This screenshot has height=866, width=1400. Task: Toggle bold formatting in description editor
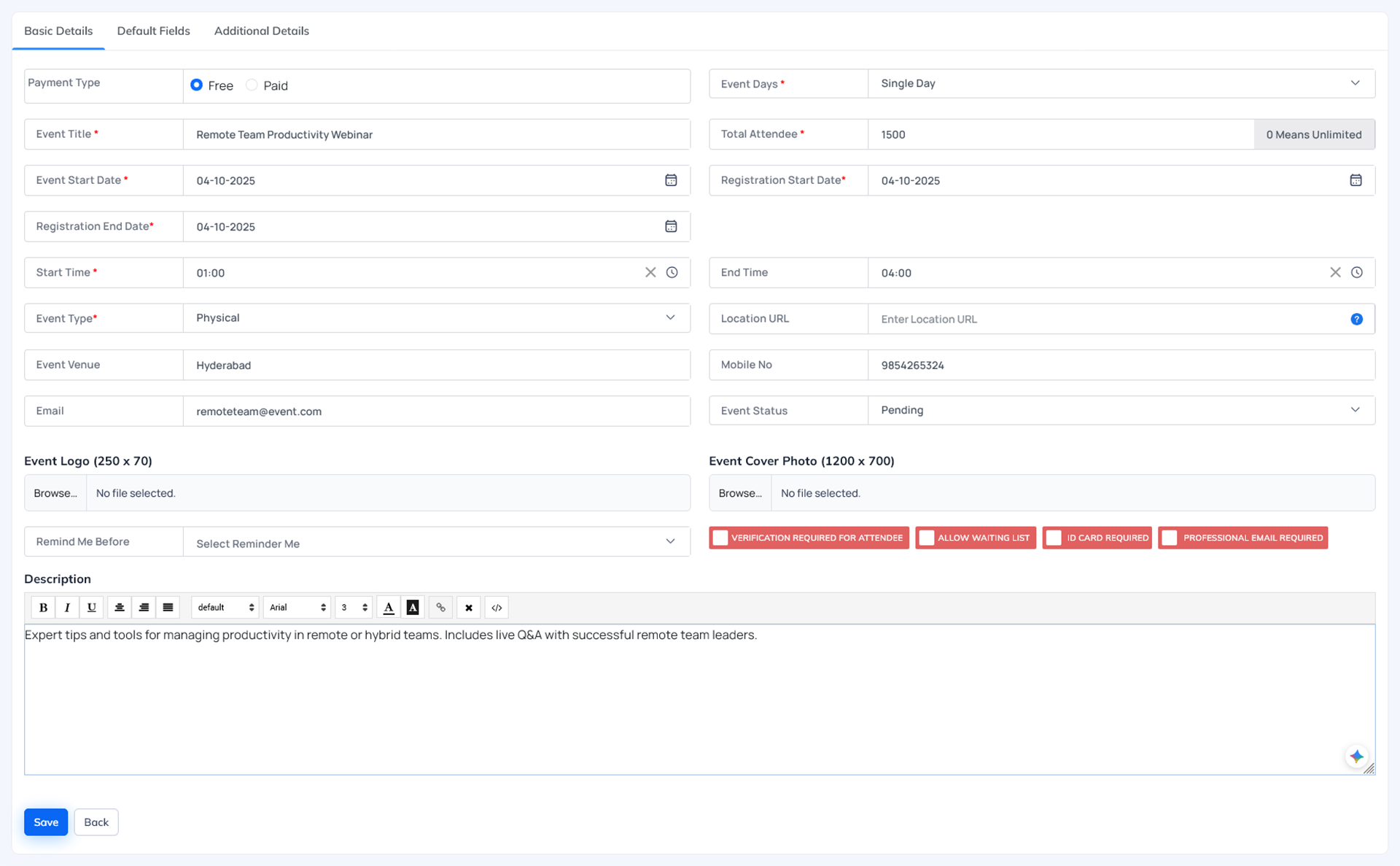(43, 607)
